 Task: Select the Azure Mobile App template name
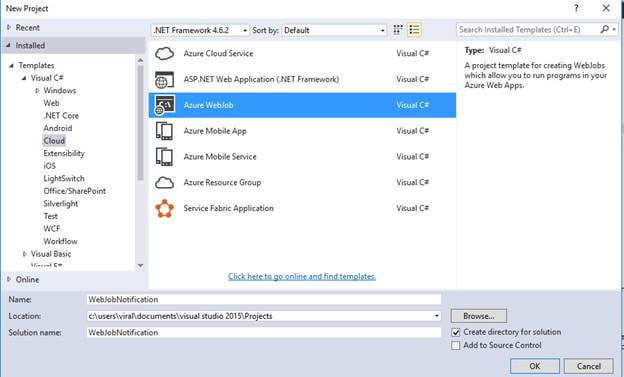(x=215, y=131)
